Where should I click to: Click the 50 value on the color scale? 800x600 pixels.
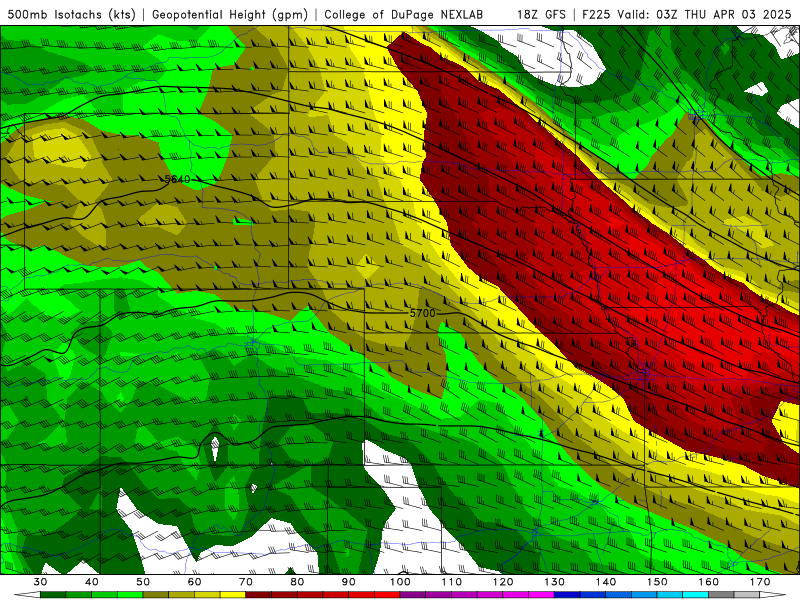143,582
